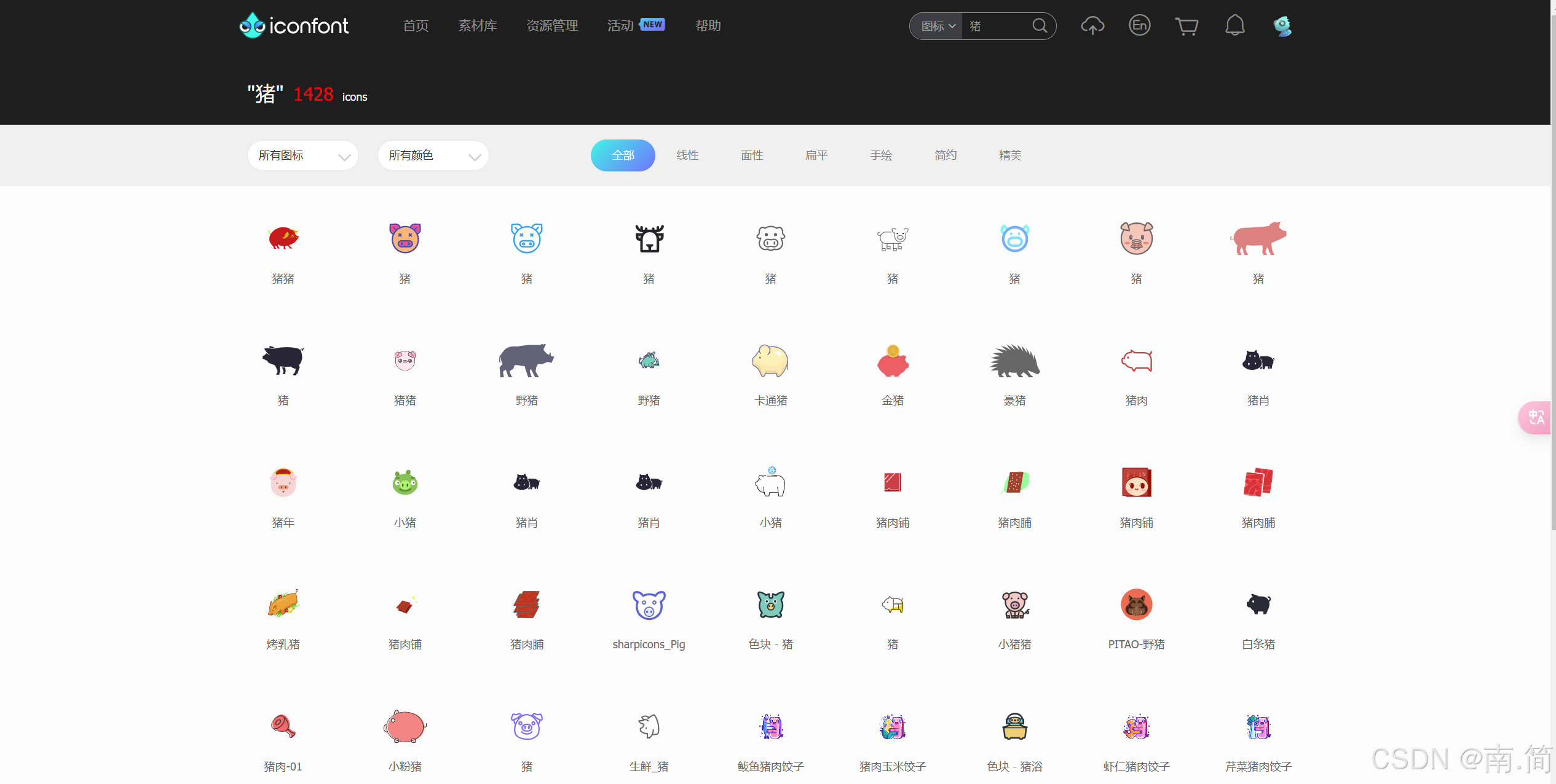Select the 线性 style filter
1556x784 pixels.
click(x=687, y=155)
